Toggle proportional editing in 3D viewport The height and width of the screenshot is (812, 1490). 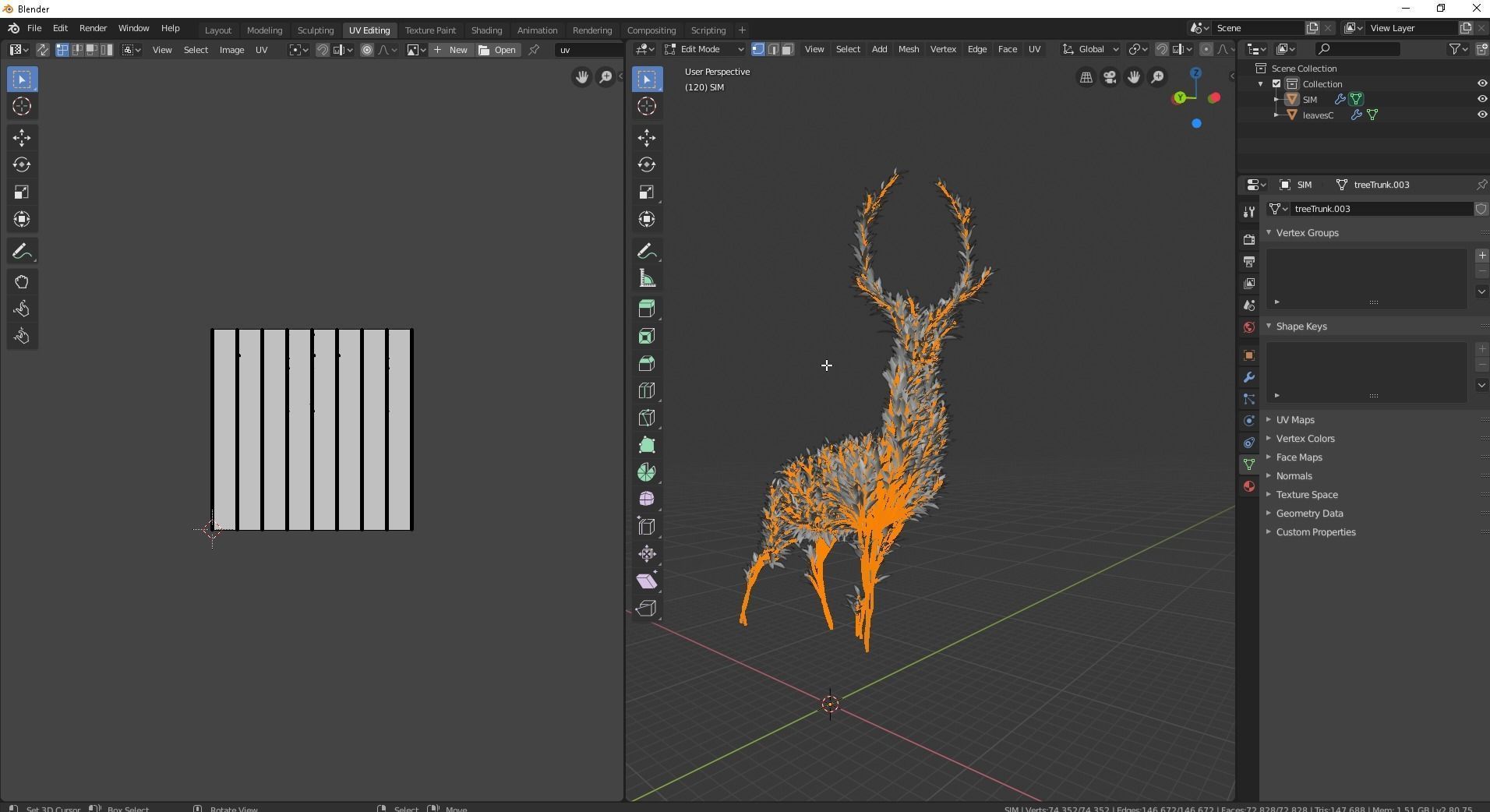tap(1206, 49)
